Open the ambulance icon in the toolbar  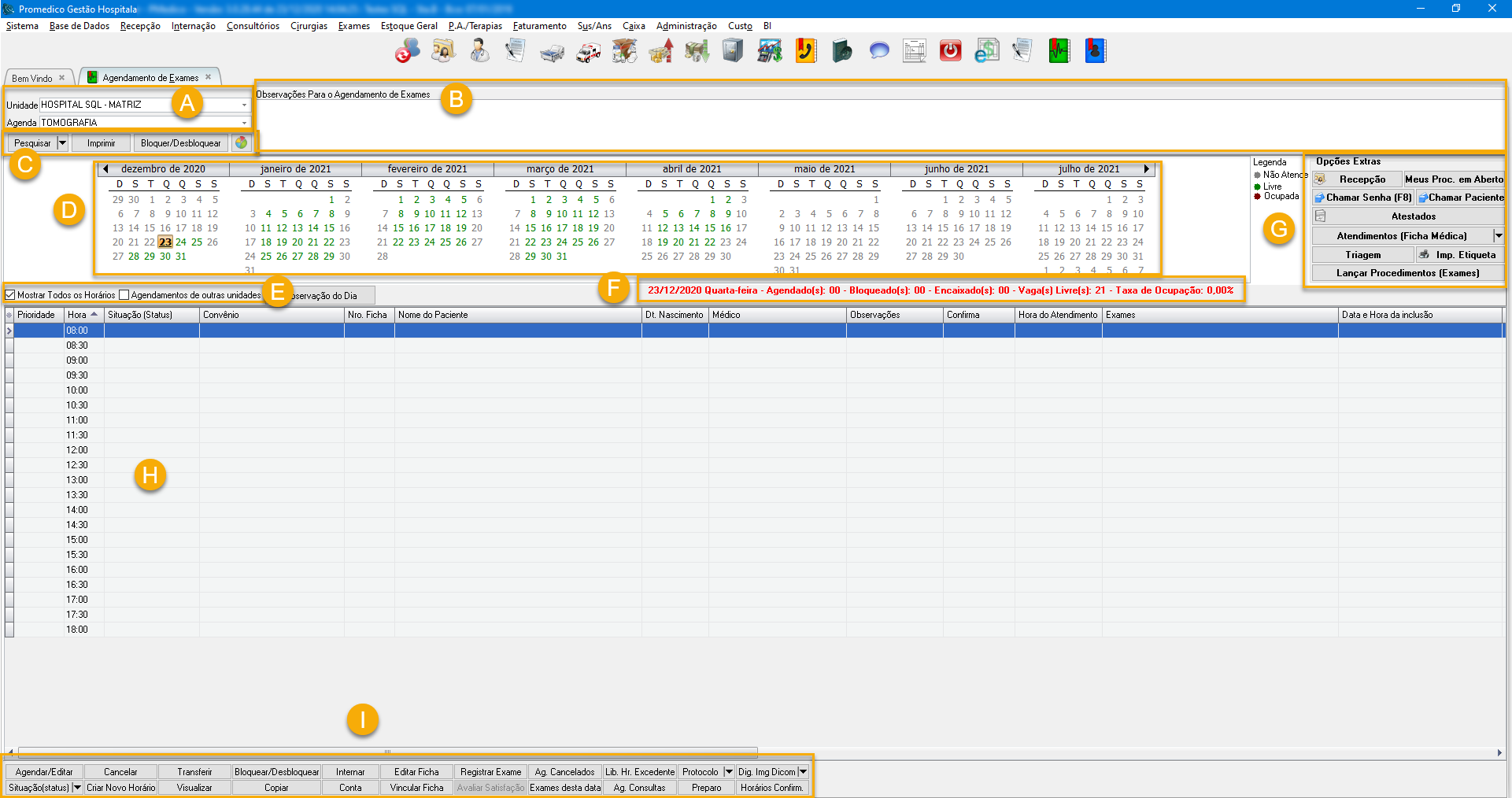[x=588, y=52]
